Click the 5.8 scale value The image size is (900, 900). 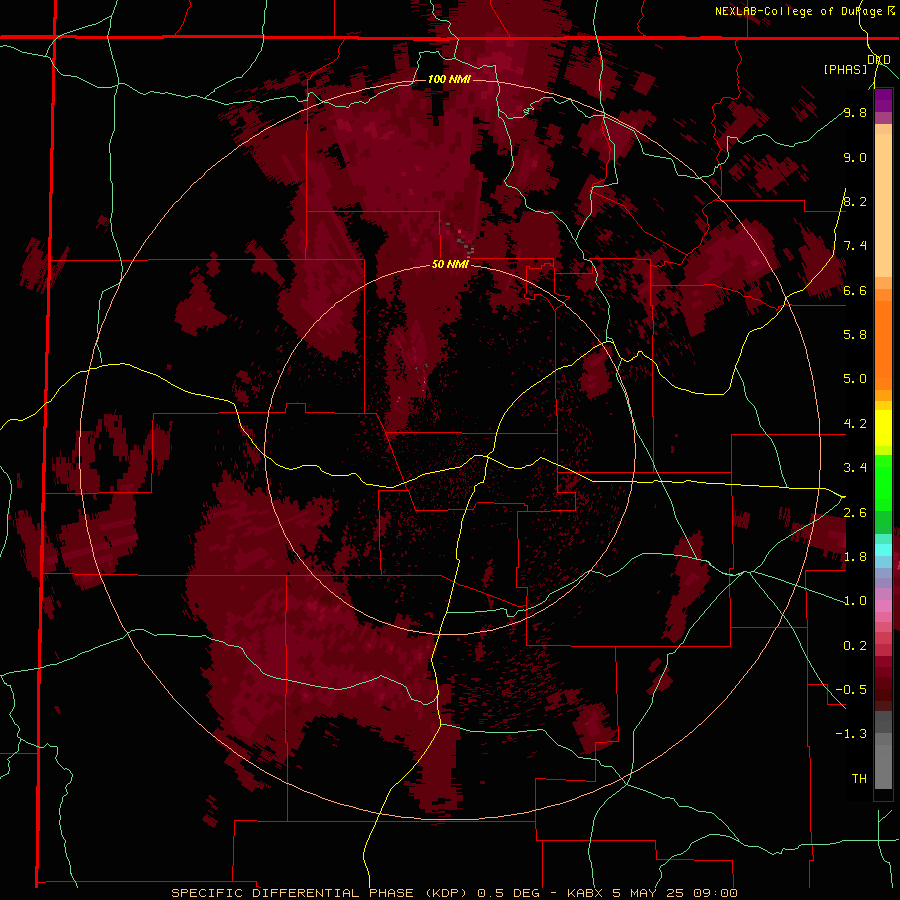(x=855, y=334)
